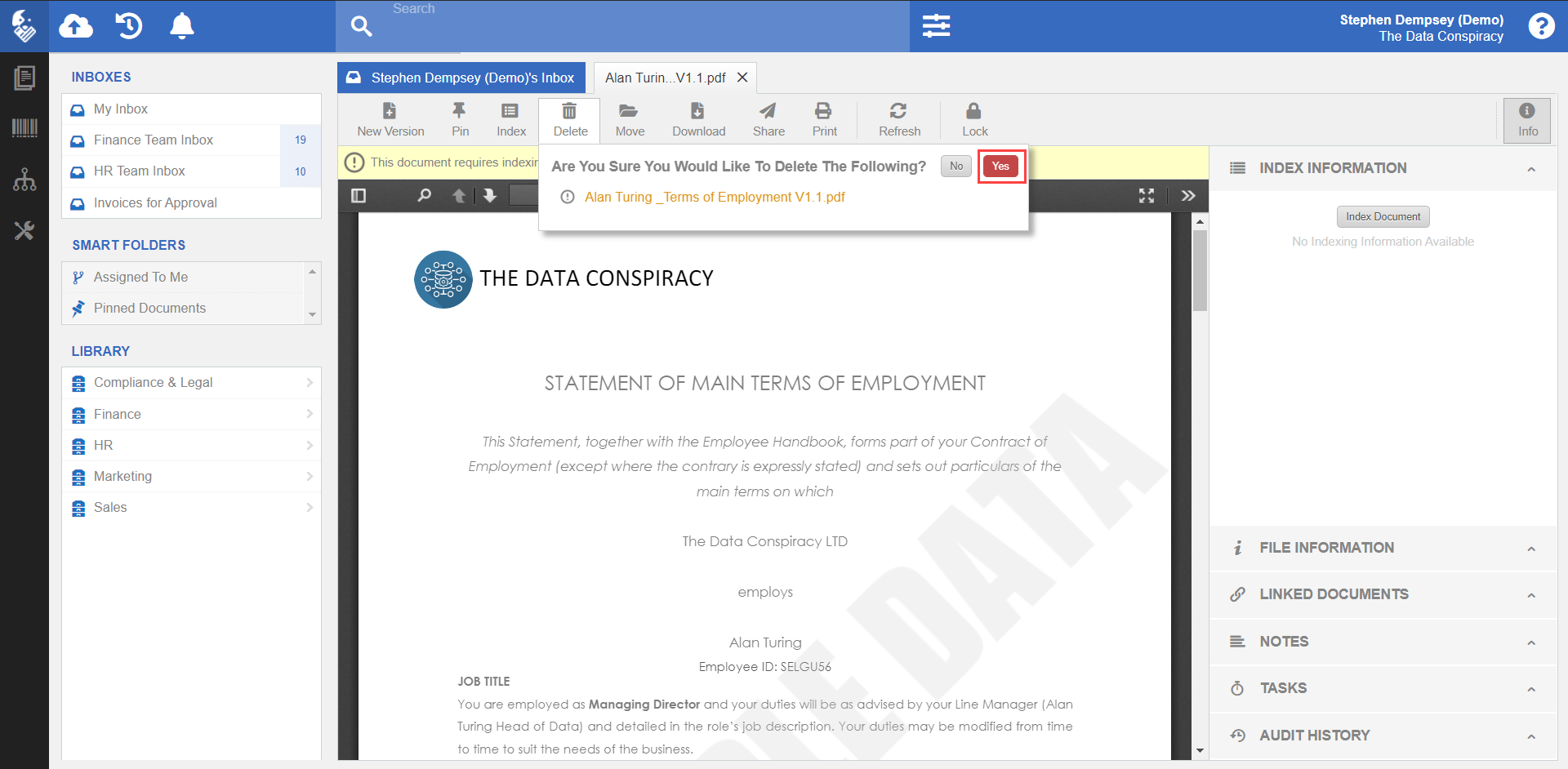Go to the next PDF page arrow
The image size is (1568, 769).
click(489, 196)
